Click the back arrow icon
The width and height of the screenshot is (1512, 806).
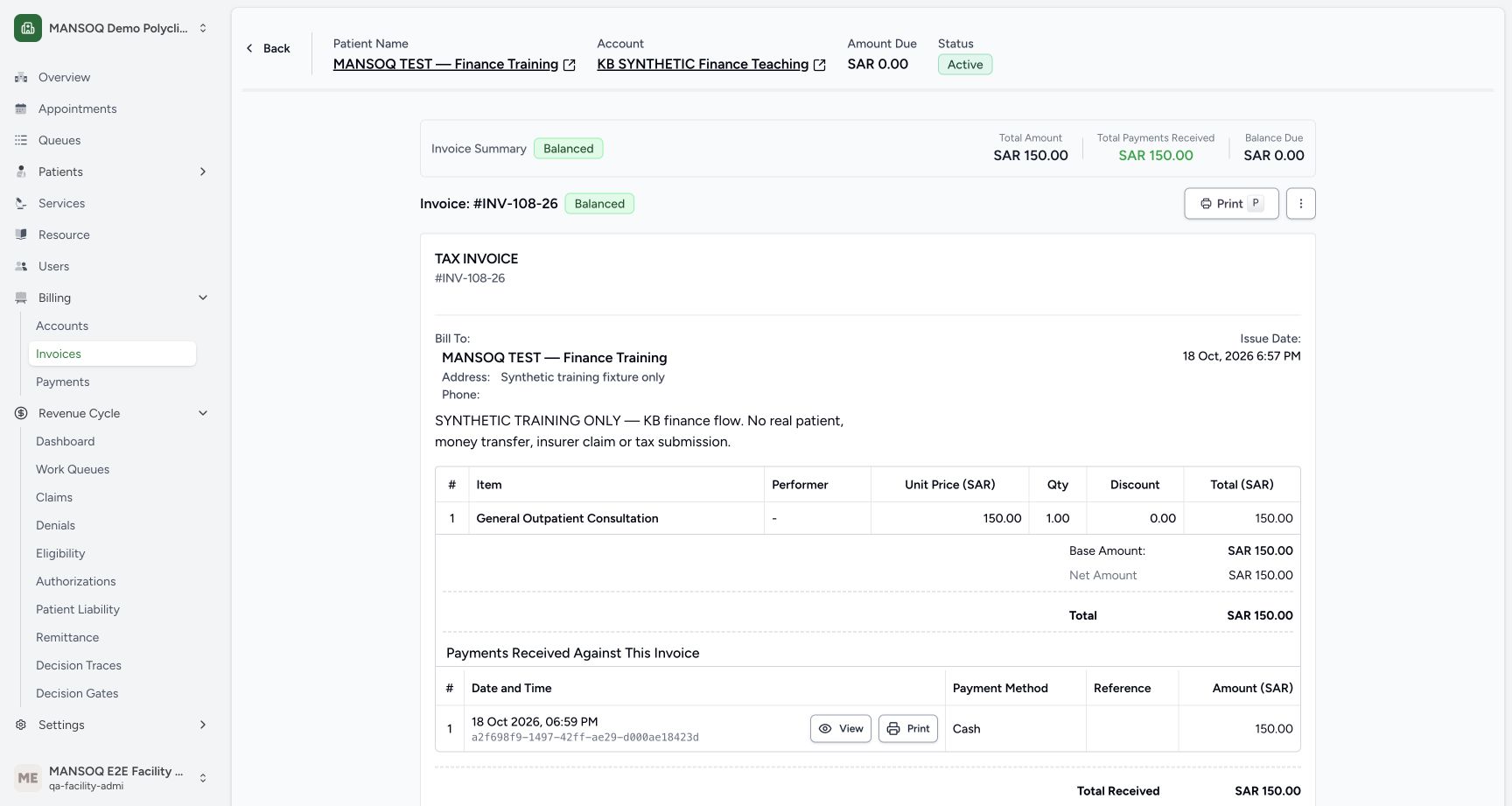[x=249, y=48]
